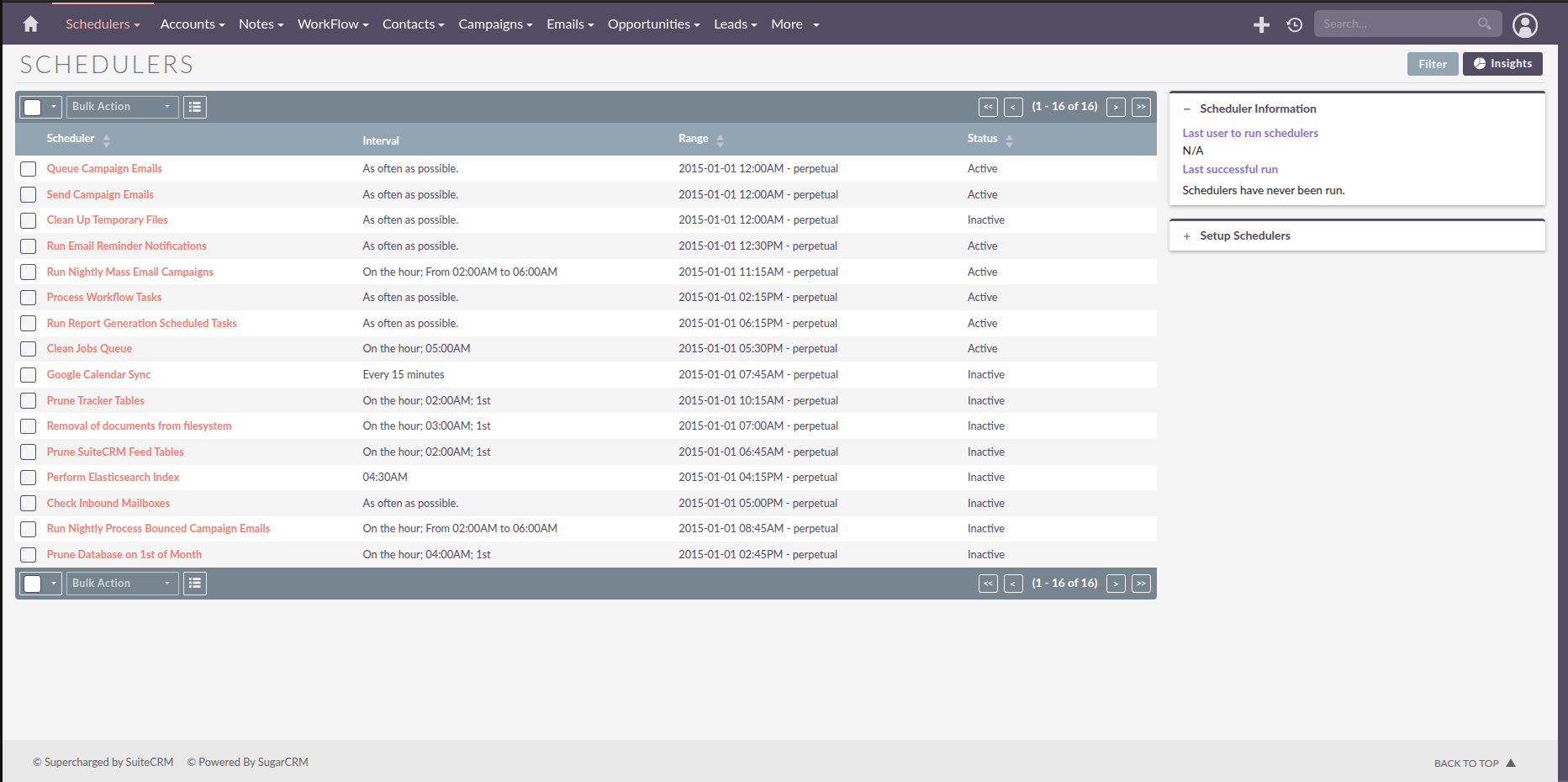Open the Last successful run link
Screen dimensions: 1568x782
1230,168
